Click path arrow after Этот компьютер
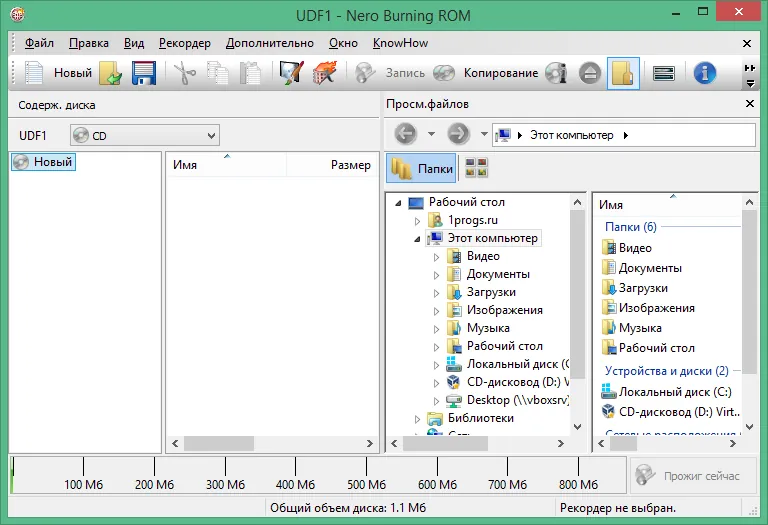This screenshot has width=768, height=525. point(625,135)
